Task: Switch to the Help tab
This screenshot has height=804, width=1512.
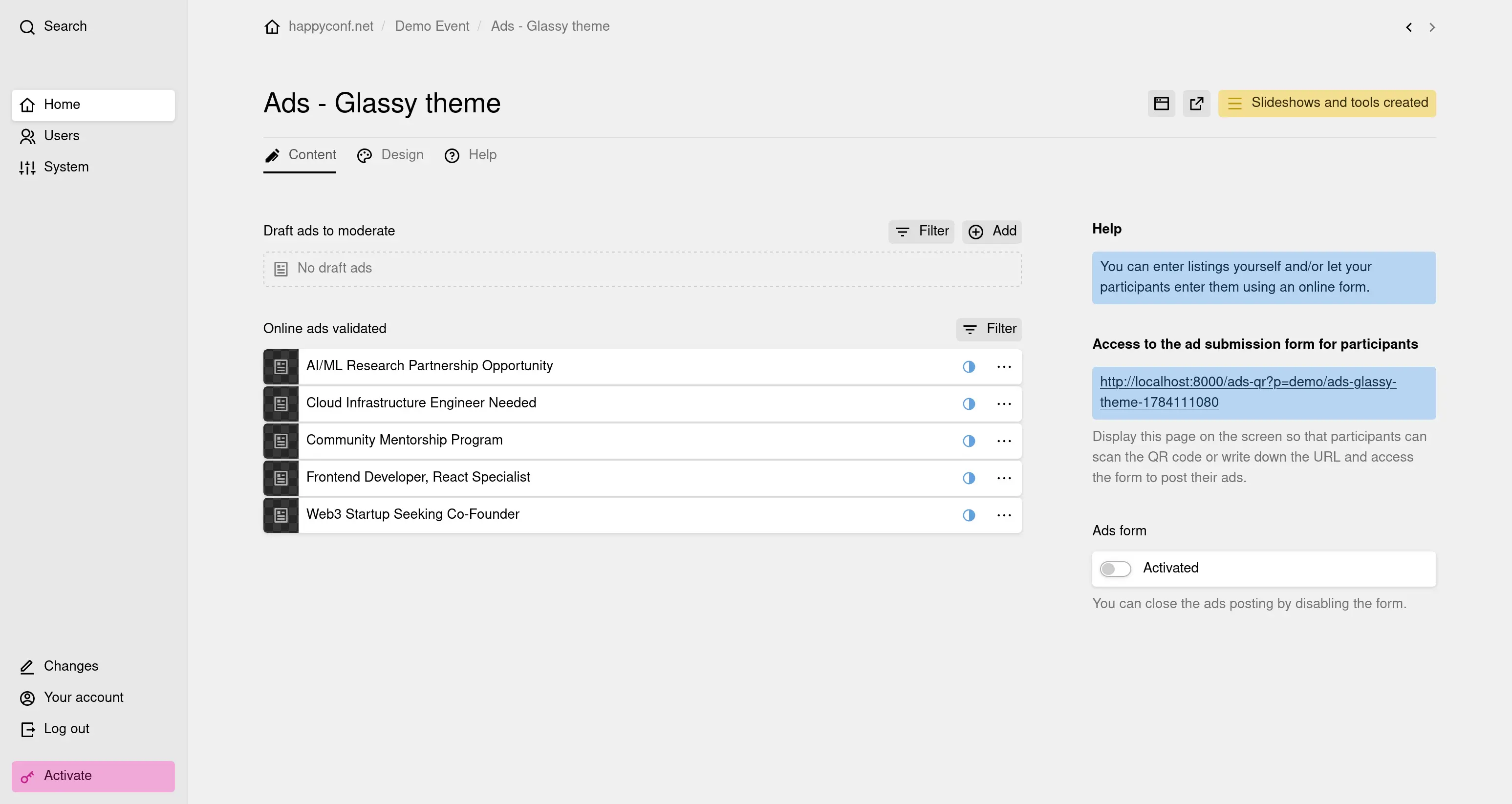Action: coord(470,155)
